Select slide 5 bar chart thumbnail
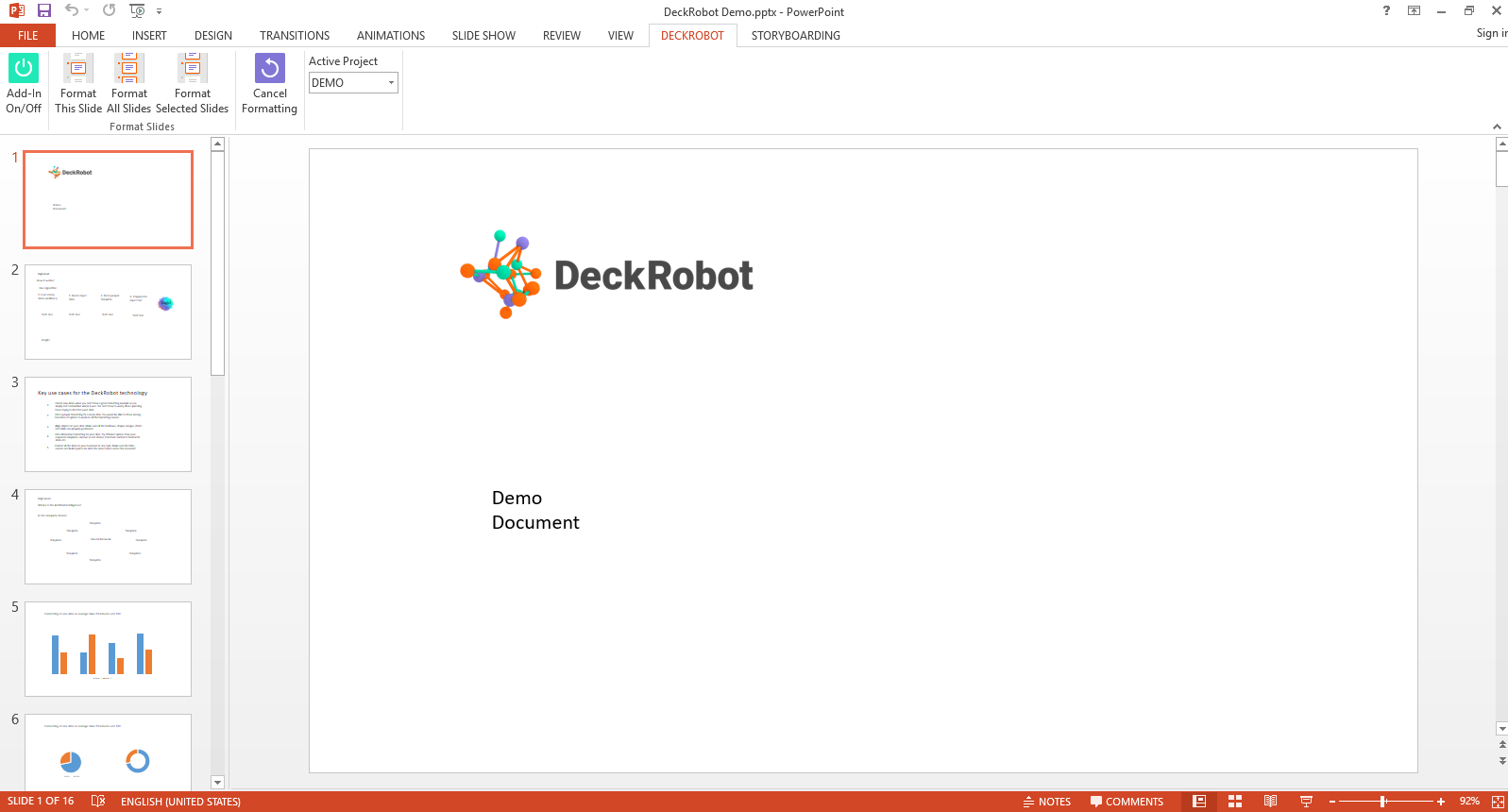The width and height of the screenshot is (1508, 812). pos(109,649)
